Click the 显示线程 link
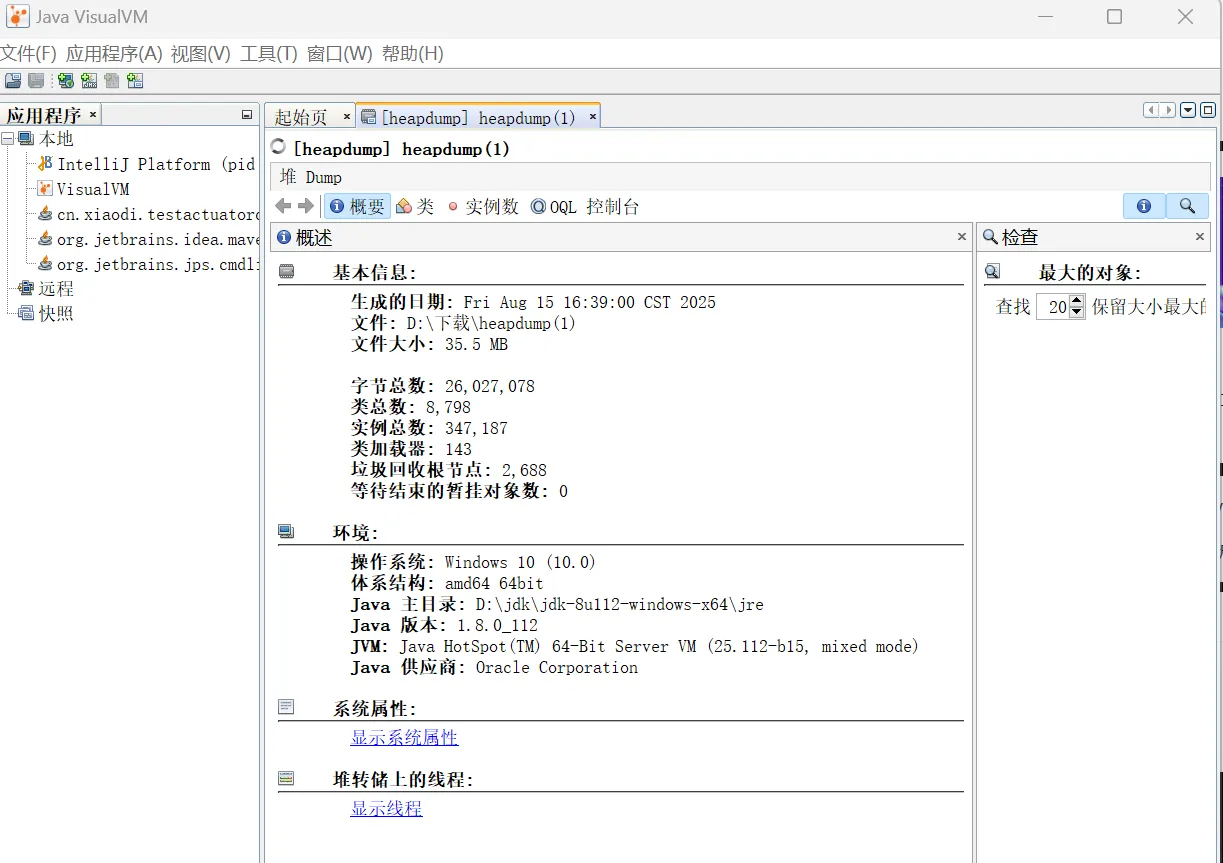The height and width of the screenshot is (863, 1223). coord(386,809)
